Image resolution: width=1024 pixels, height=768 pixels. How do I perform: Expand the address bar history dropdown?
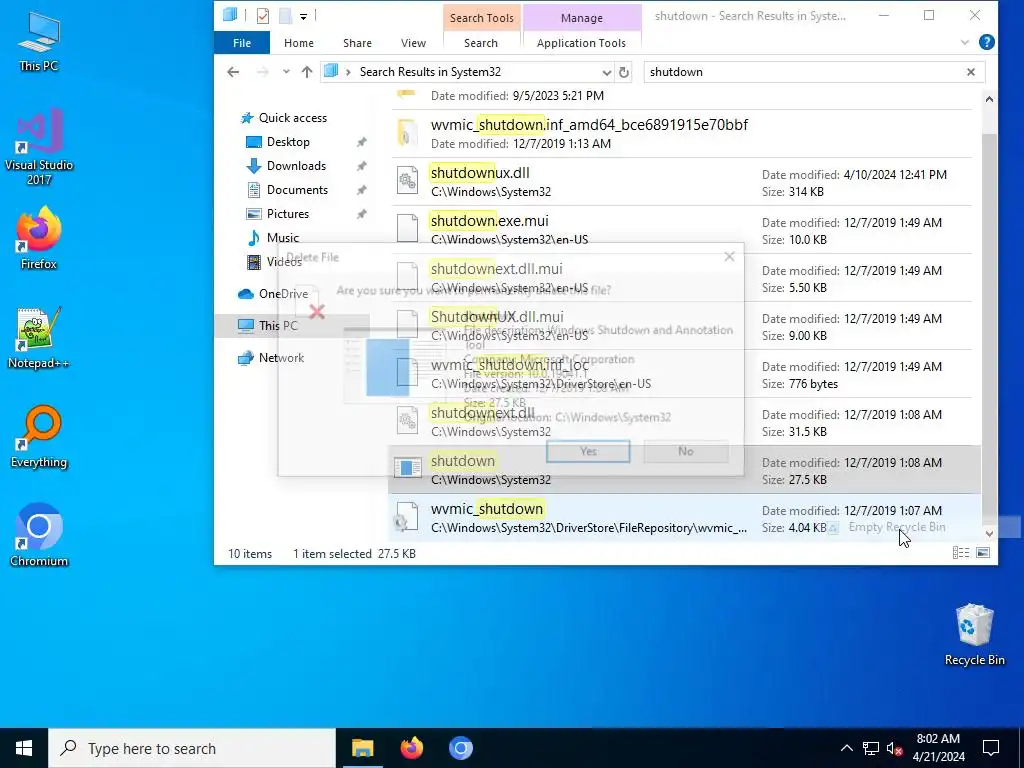pyautogui.click(x=607, y=72)
